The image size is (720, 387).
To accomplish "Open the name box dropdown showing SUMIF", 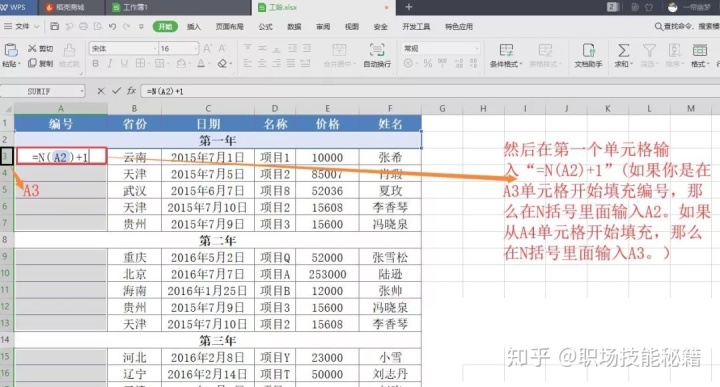I will point(82,91).
